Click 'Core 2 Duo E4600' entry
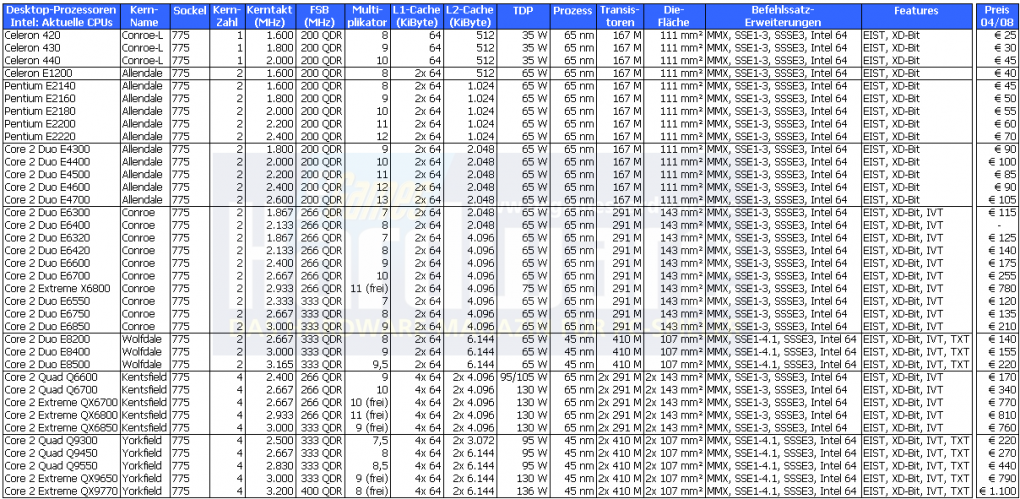This screenshot has width=1020, height=499. [x=62, y=187]
